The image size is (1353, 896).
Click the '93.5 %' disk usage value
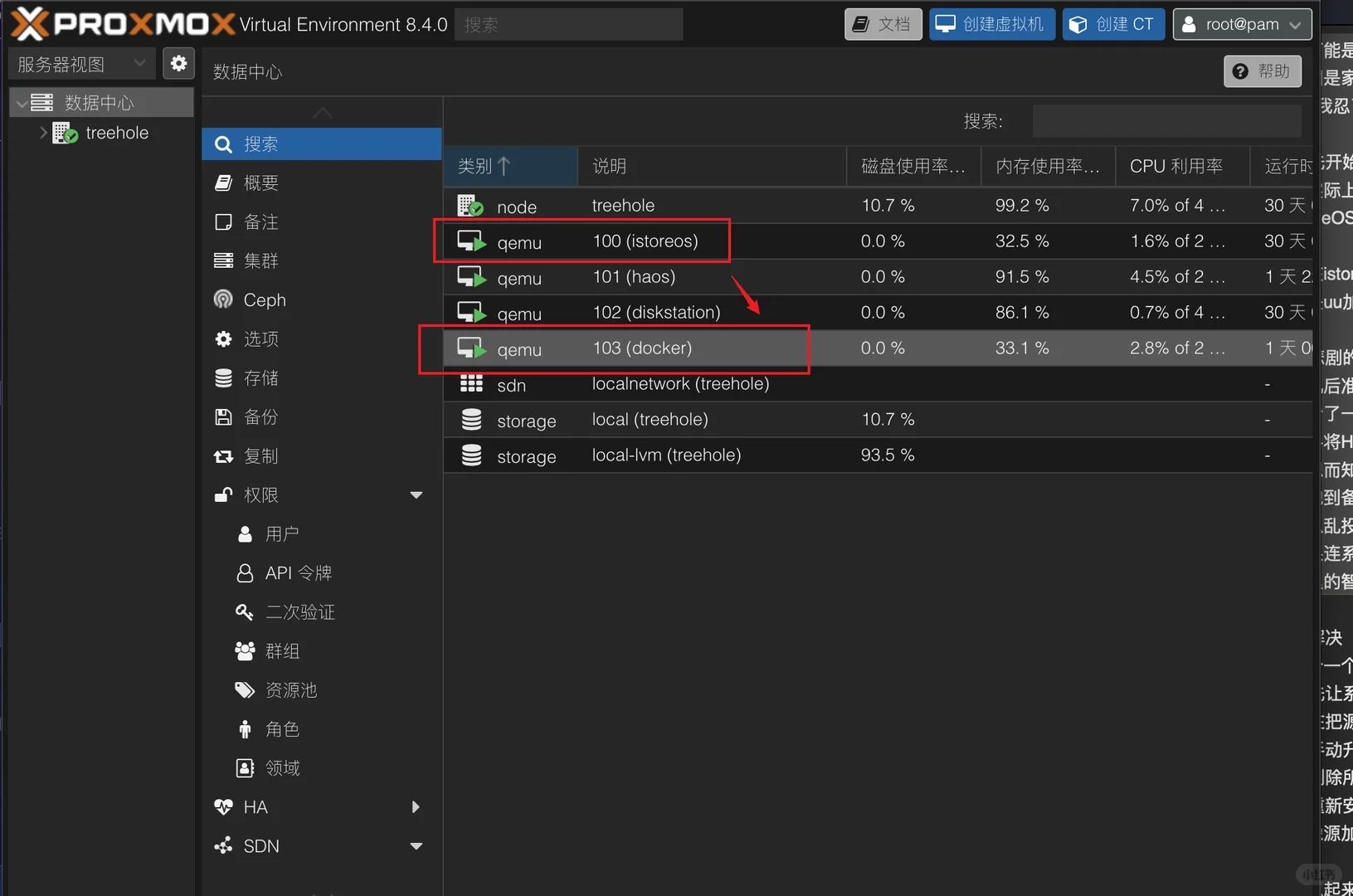coord(888,455)
